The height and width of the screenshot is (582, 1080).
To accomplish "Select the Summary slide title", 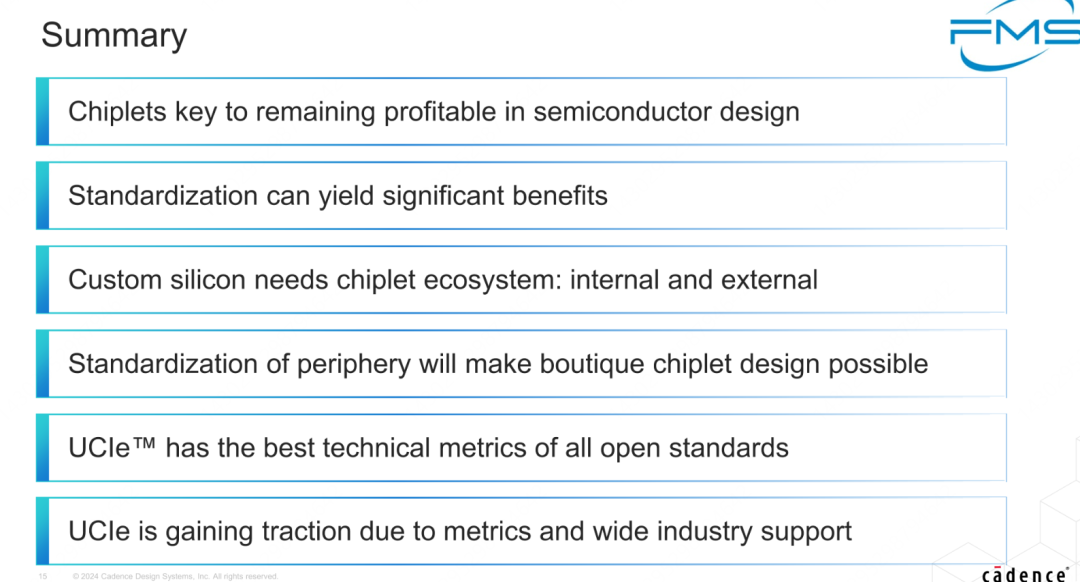I will [x=114, y=35].
